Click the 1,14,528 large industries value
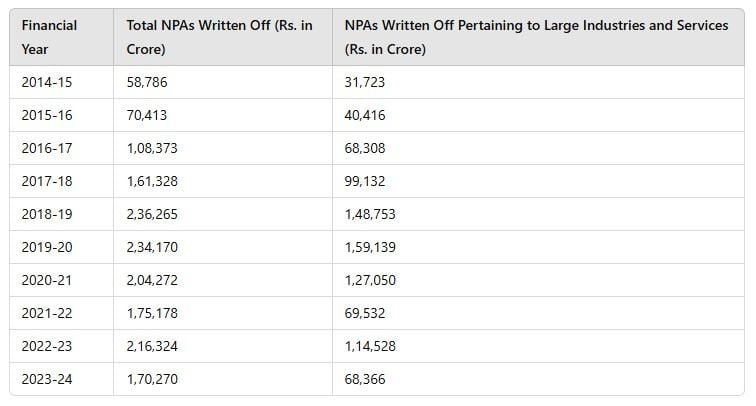 pyautogui.click(x=370, y=346)
